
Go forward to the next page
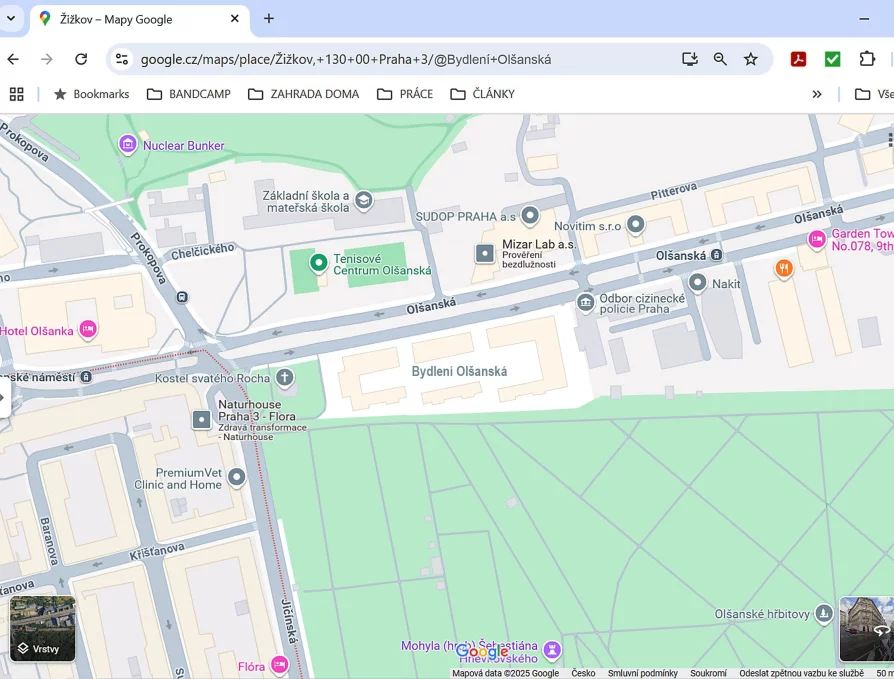47,59
